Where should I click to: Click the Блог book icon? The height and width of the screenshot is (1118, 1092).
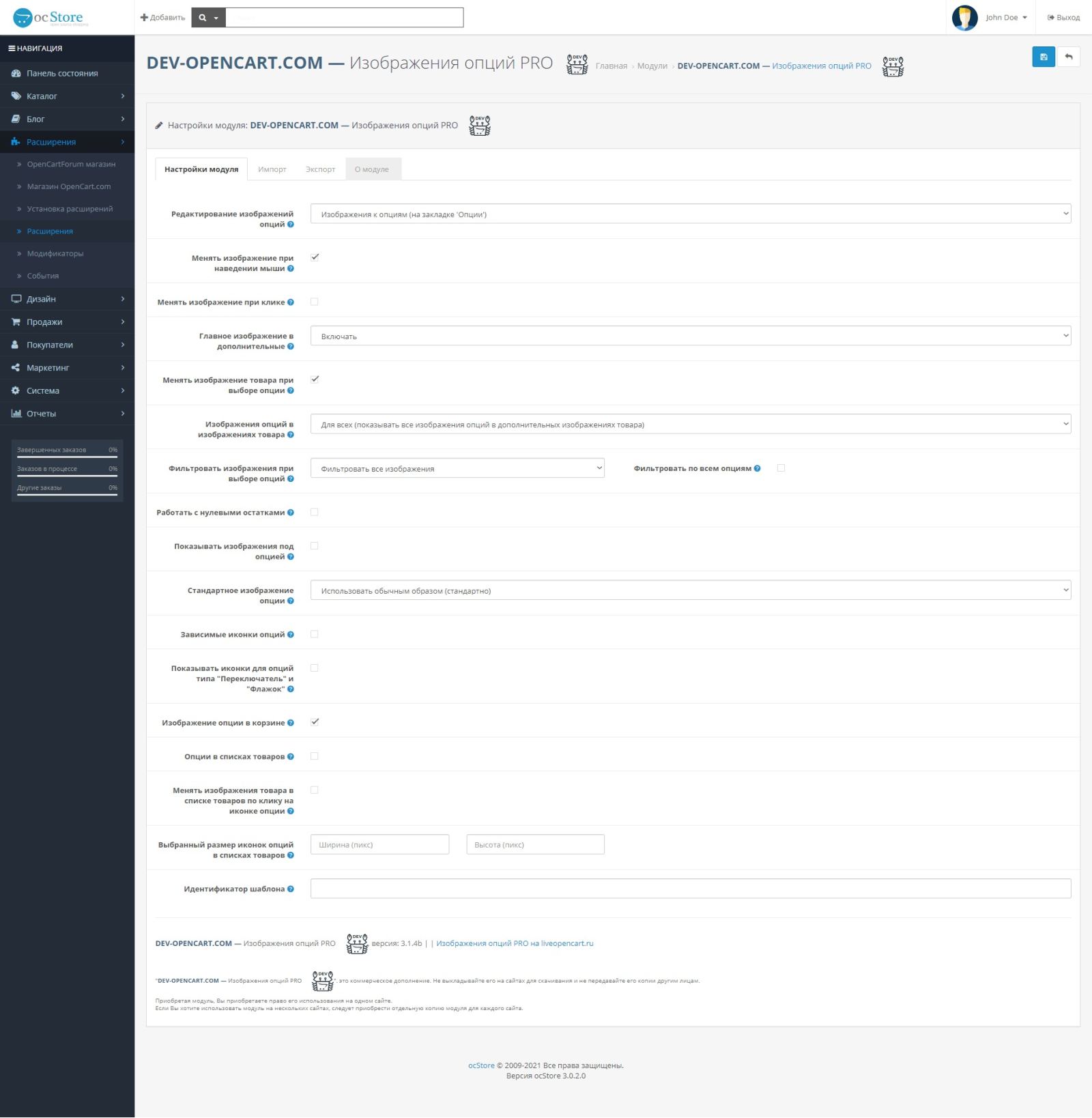(16, 119)
